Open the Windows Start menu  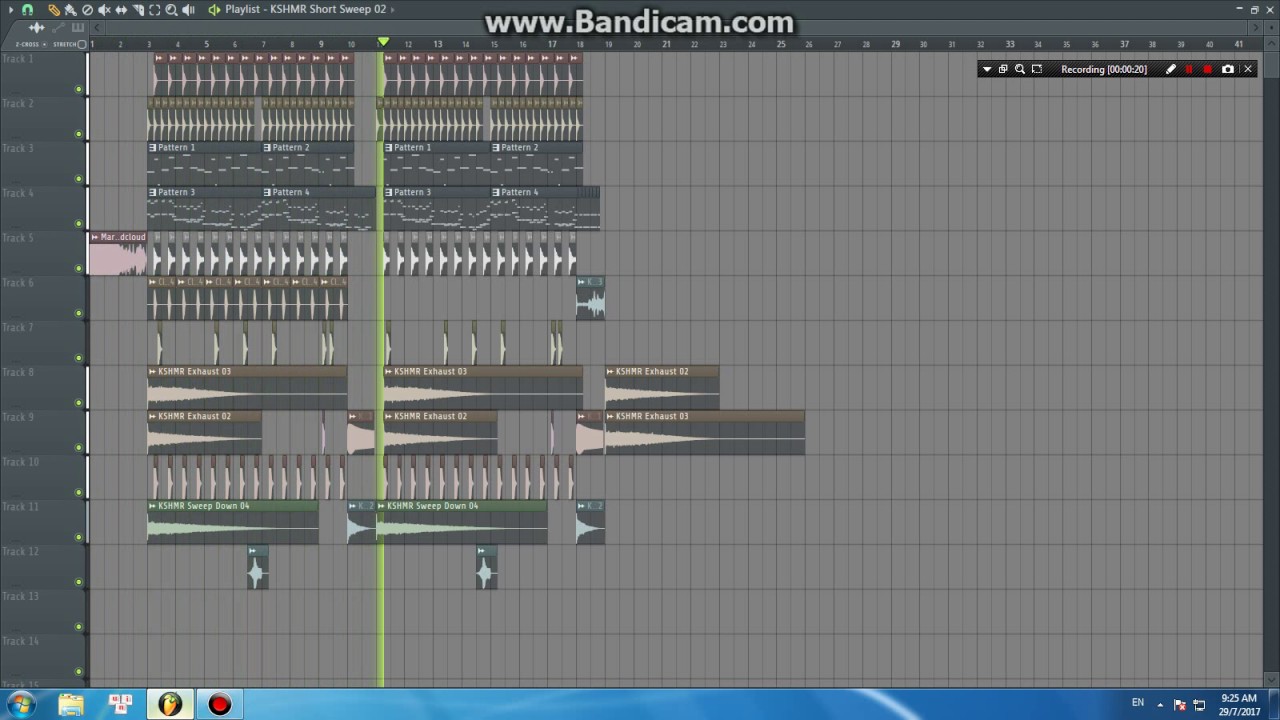pos(21,704)
